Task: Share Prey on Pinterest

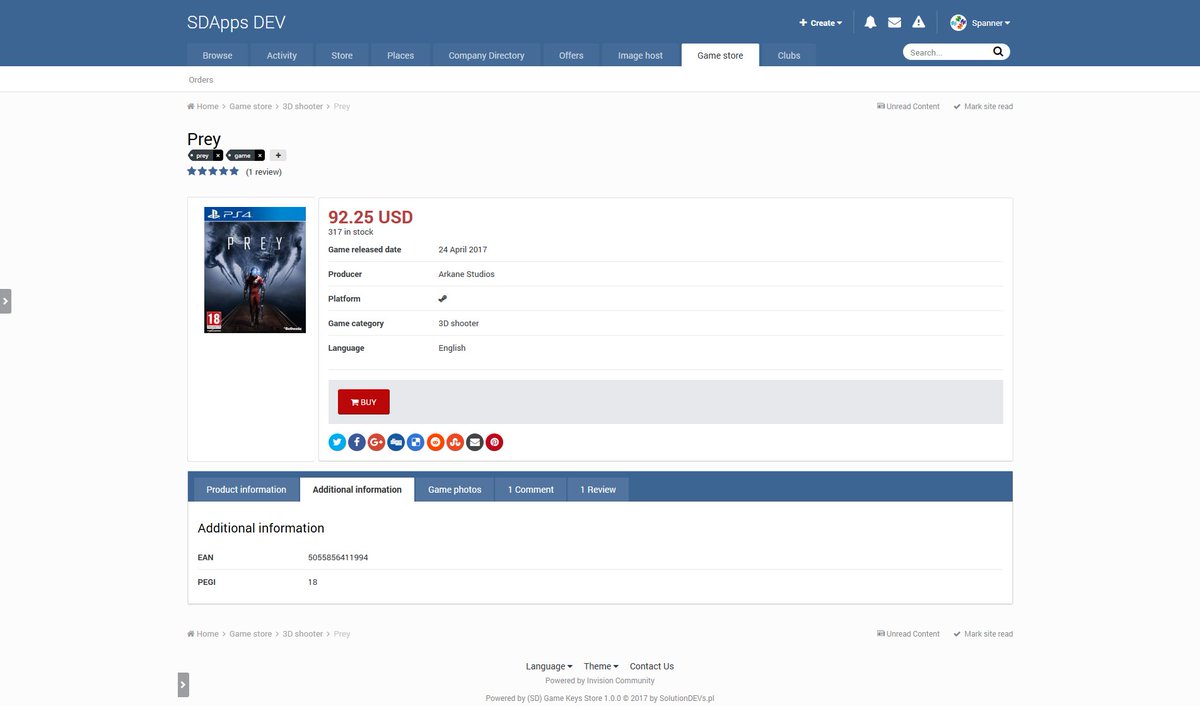Action: pyautogui.click(x=494, y=442)
